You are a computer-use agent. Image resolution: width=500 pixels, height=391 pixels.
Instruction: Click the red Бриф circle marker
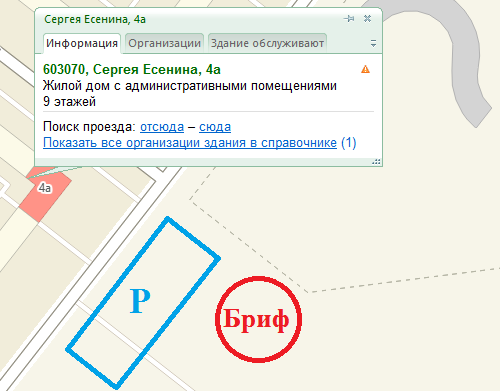pos(258,319)
